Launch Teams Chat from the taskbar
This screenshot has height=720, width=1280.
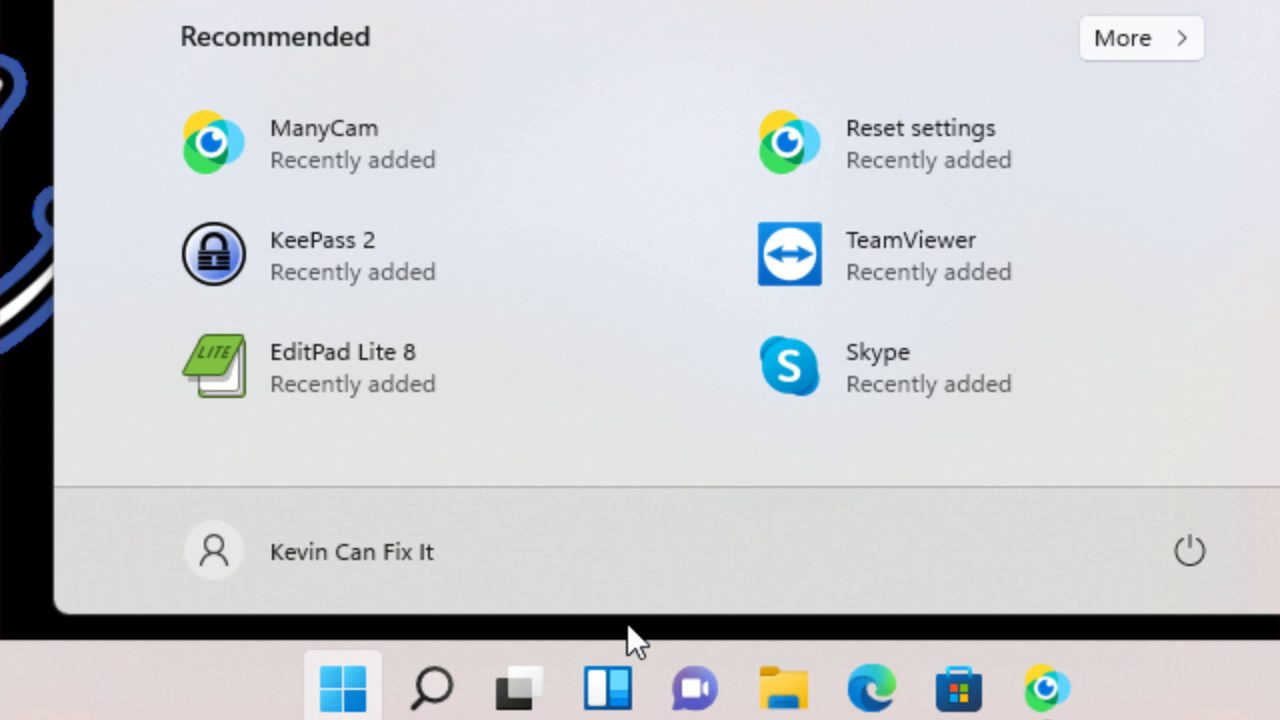695,688
